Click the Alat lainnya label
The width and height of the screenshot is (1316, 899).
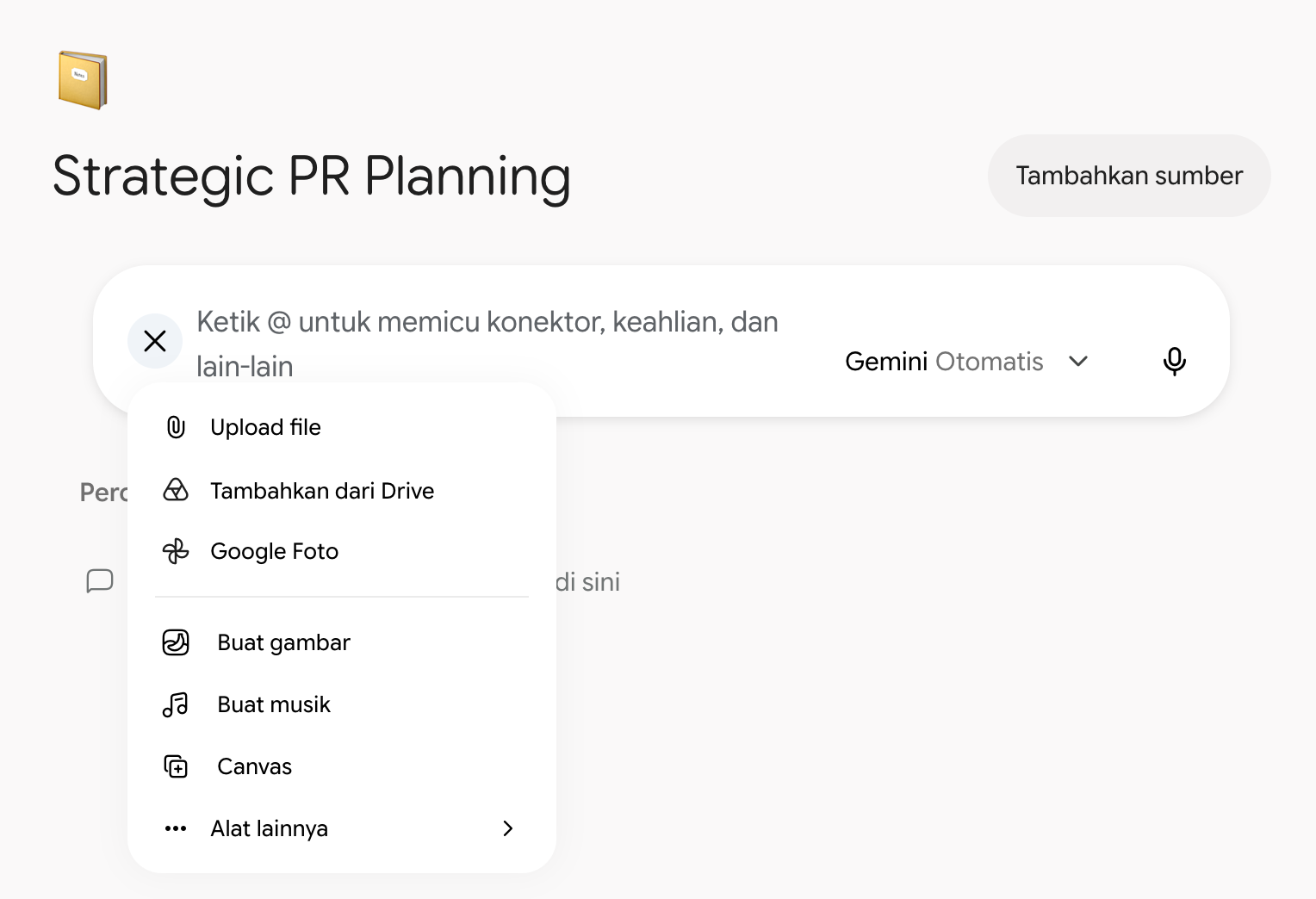[270, 828]
